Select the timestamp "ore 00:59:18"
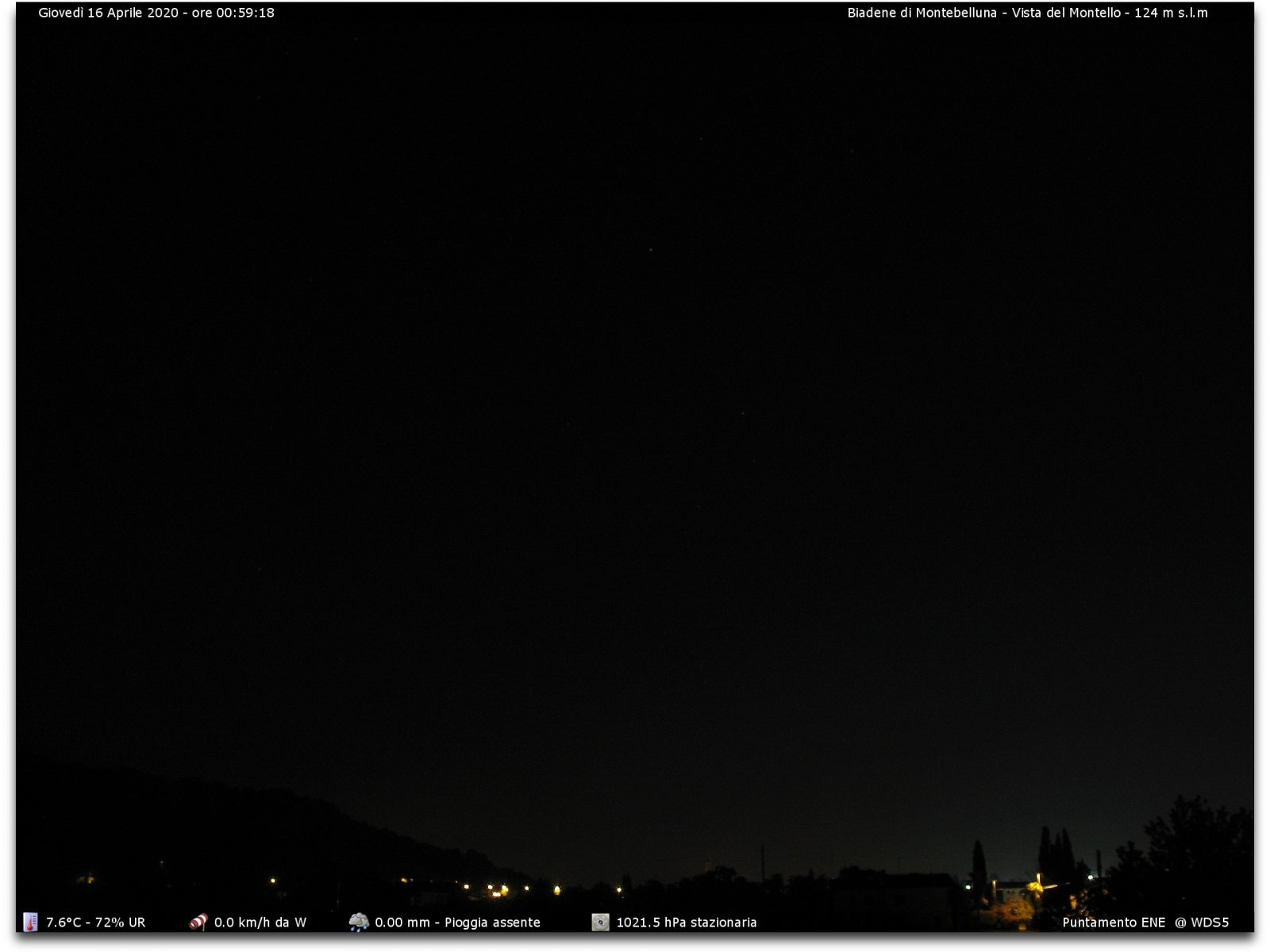Image resolution: width=1270 pixels, height=952 pixels. pyautogui.click(x=233, y=13)
